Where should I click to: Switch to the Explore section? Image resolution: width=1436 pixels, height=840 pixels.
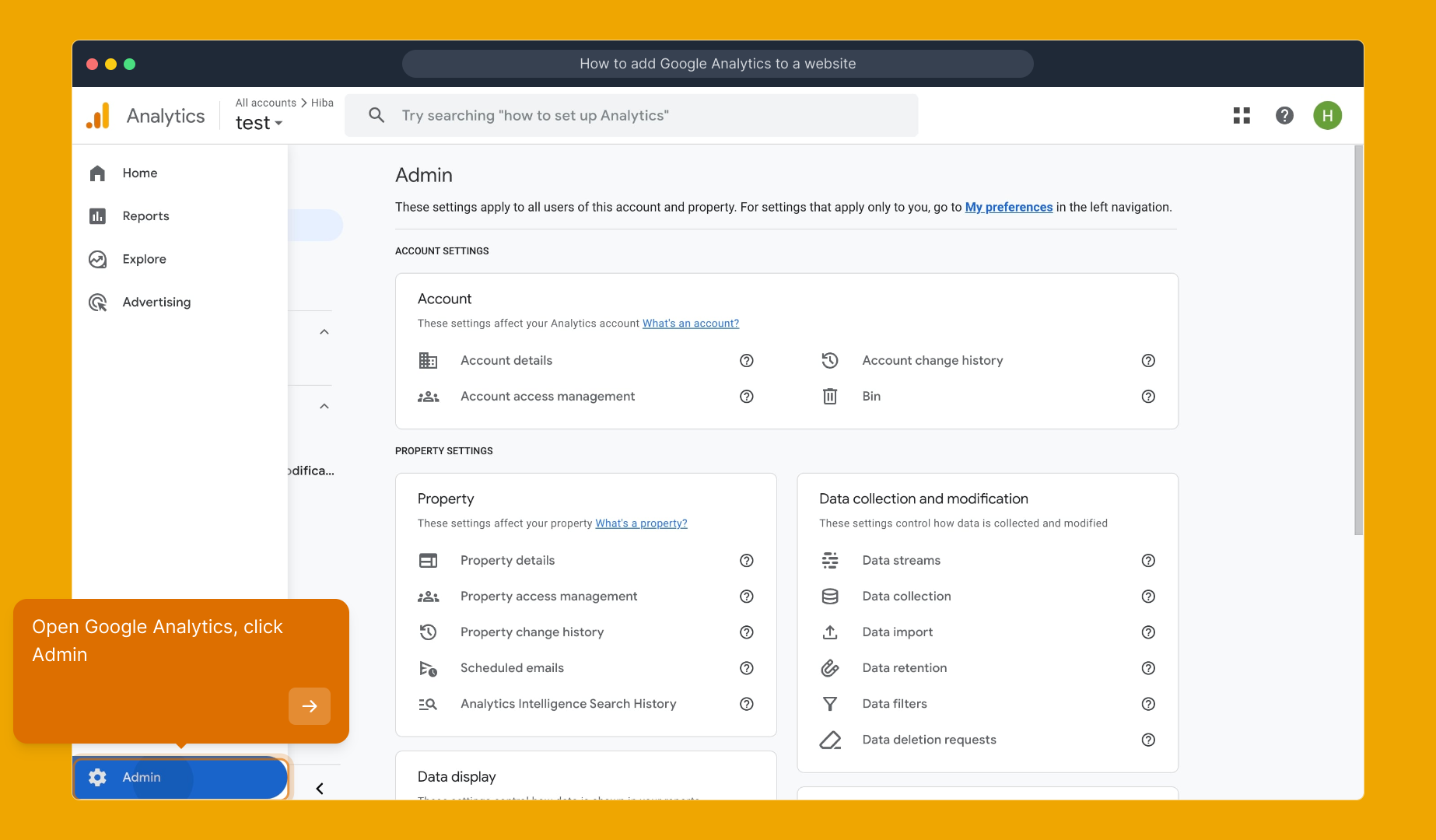point(143,259)
